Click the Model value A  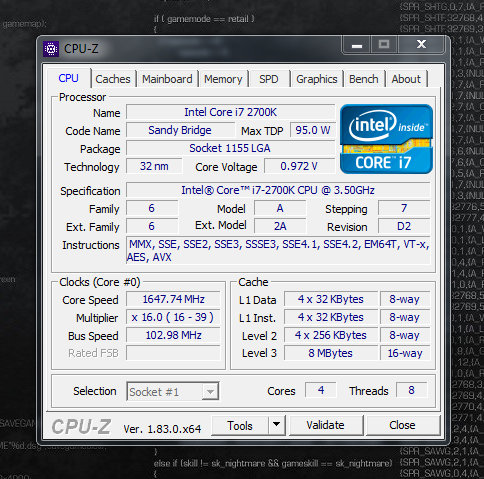click(x=280, y=208)
